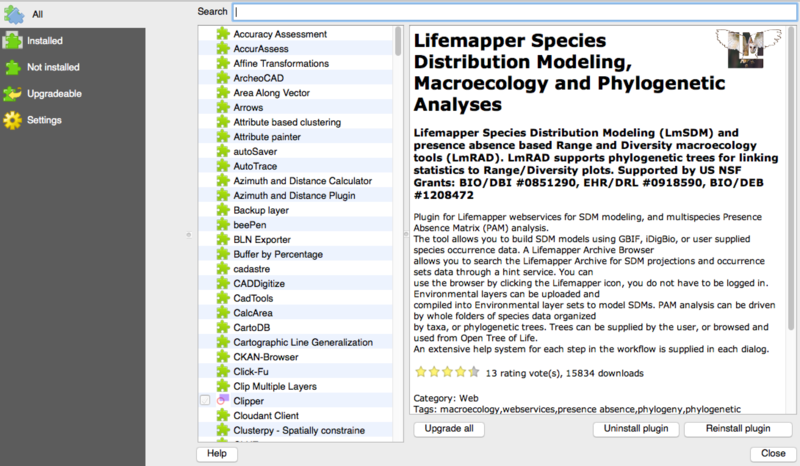Viewport: 800px width, 466px height.
Task: Click the All plugins blue puzzle icon
Action: (x=14, y=15)
